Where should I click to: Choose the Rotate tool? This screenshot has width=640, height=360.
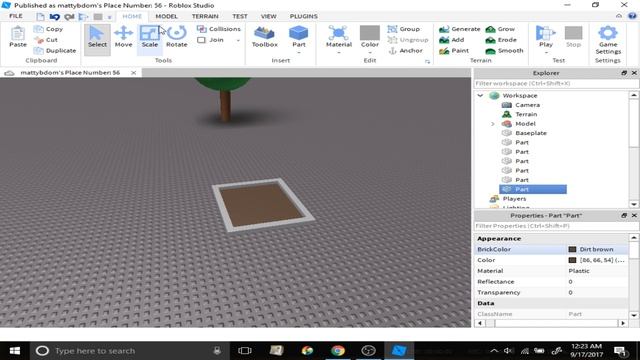click(176, 37)
